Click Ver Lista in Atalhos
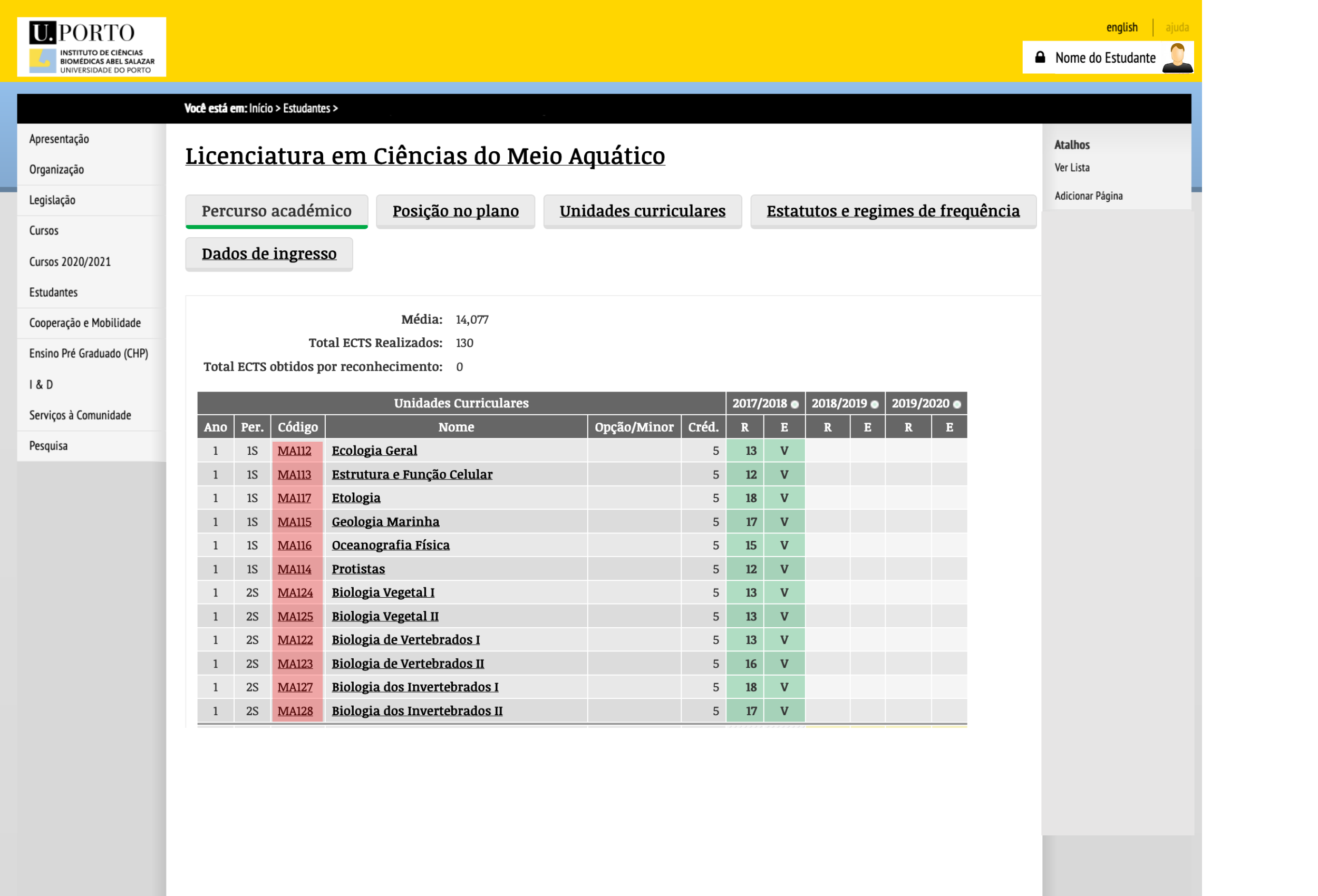Image resolution: width=1318 pixels, height=896 pixels. [x=1072, y=167]
